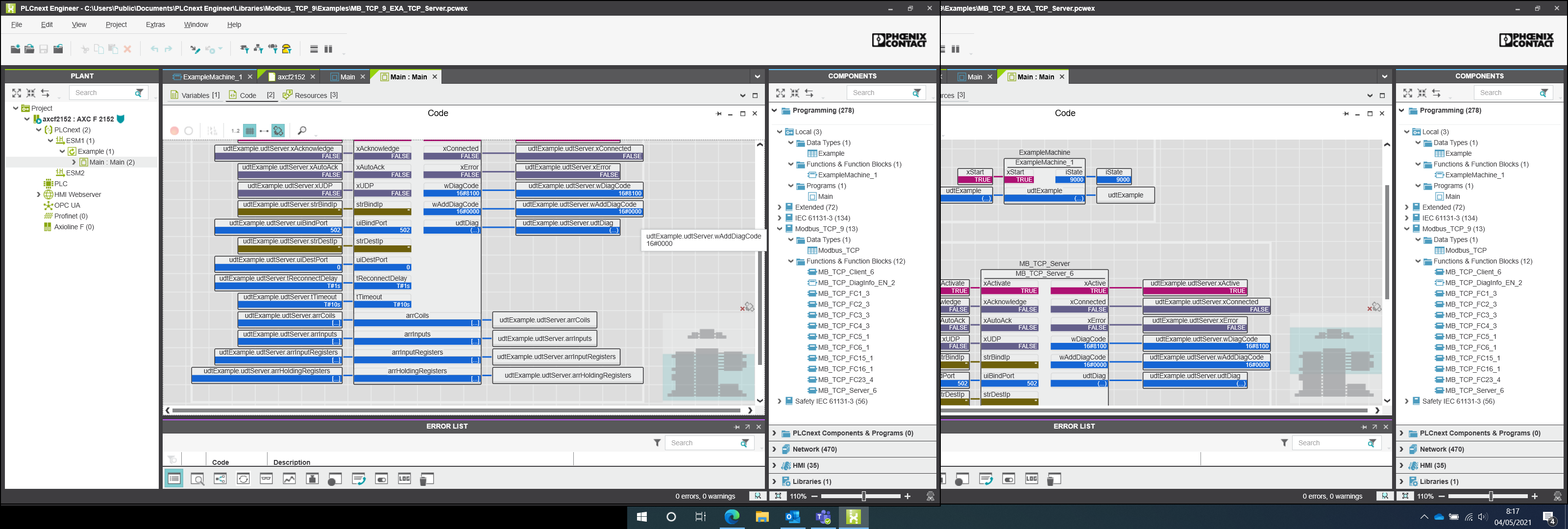Click the New Project toolbar icon

(x=15, y=49)
